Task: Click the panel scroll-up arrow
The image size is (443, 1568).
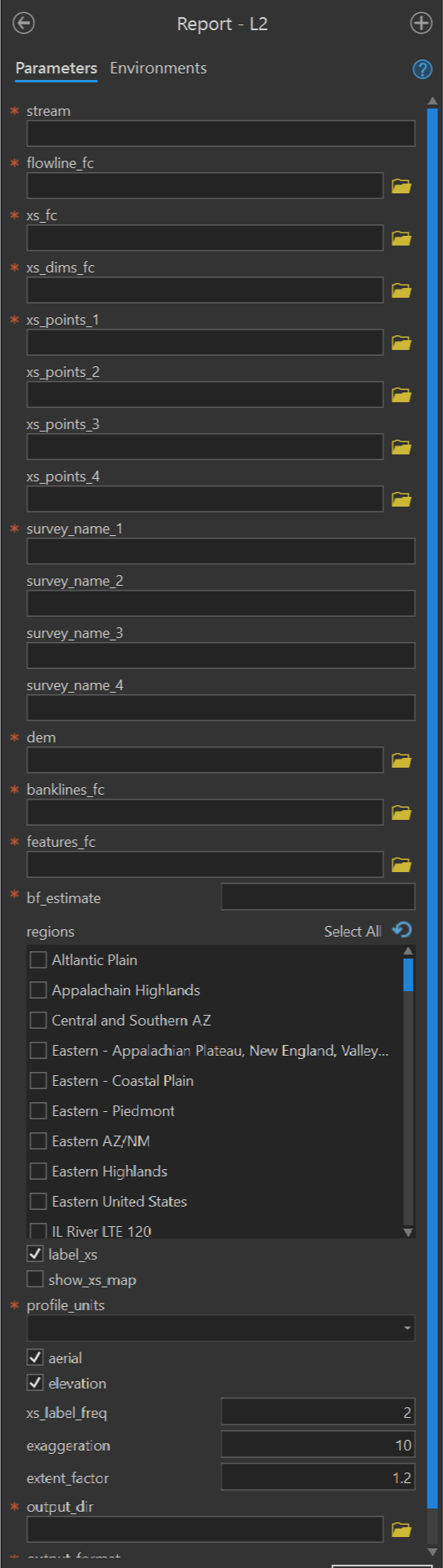Action: pos(432,101)
